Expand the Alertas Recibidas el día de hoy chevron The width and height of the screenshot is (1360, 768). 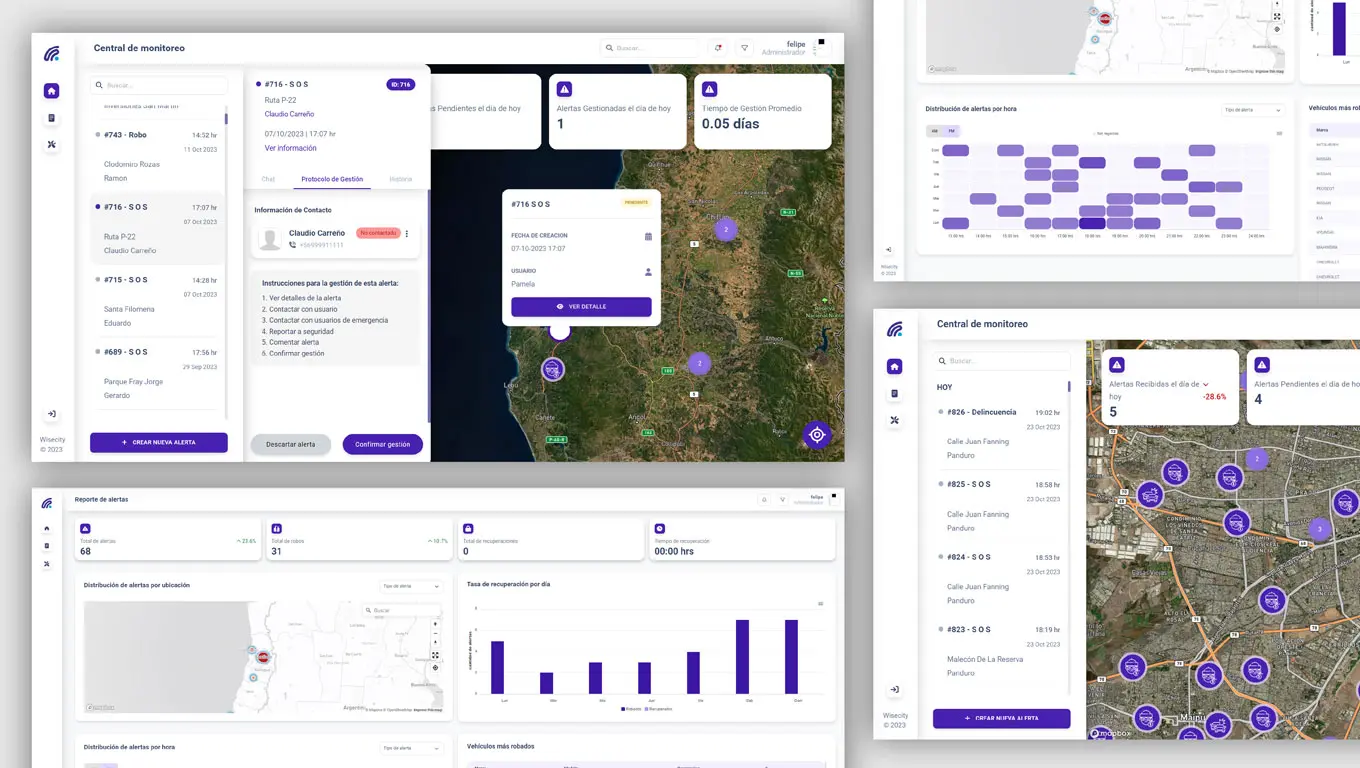(x=1206, y=384)
